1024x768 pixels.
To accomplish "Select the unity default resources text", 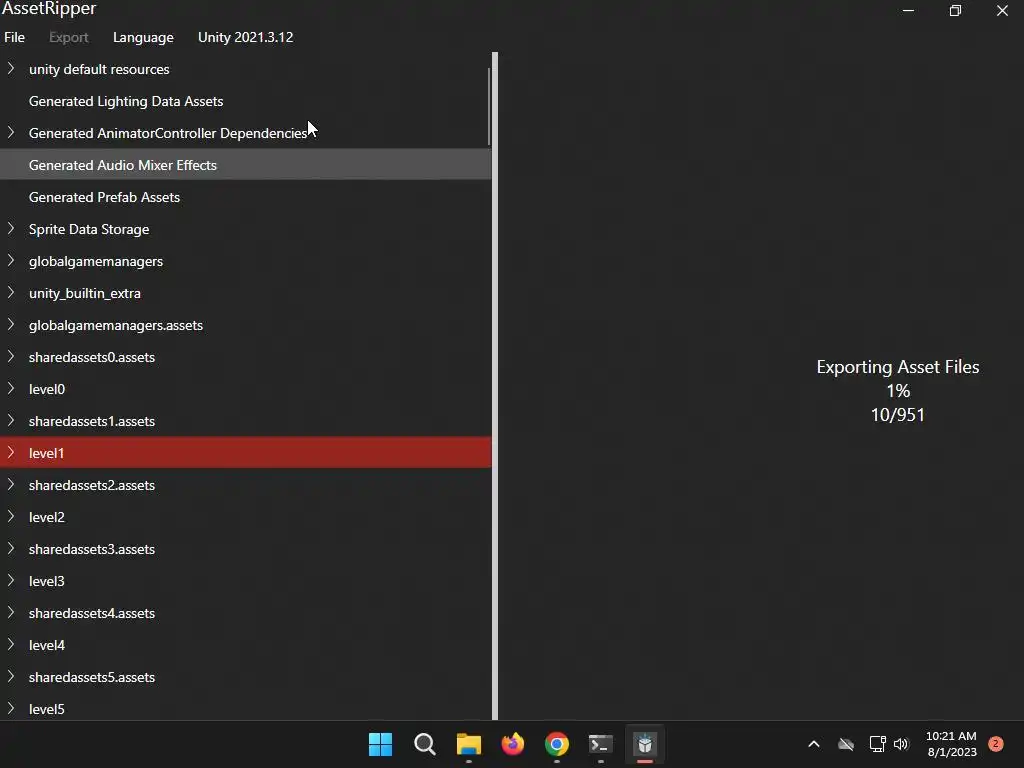I will tap(99, 69).
